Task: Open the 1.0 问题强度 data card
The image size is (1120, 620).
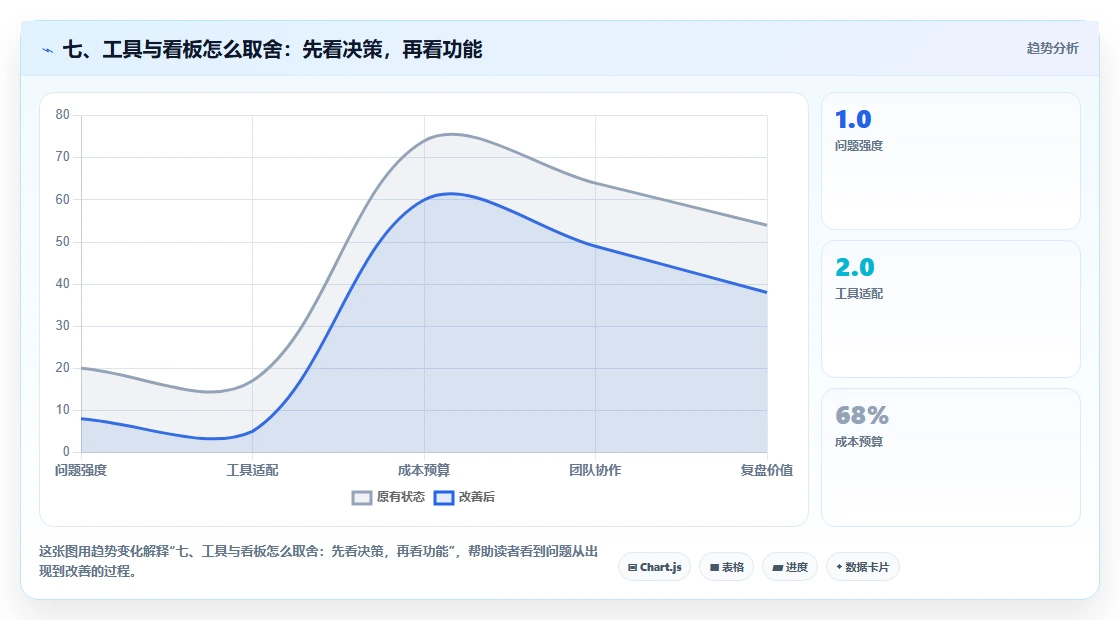Action: 951,161
